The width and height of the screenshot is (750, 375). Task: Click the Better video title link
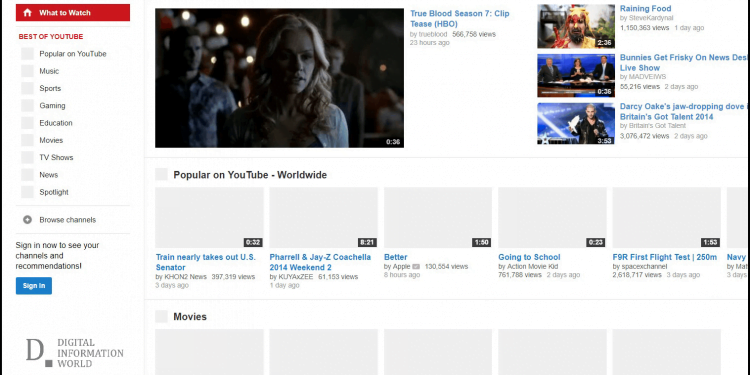tap(396, 257)
